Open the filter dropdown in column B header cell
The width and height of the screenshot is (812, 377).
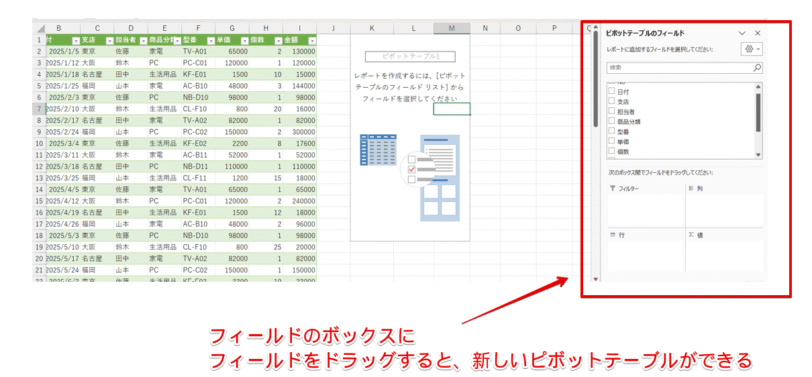pyautogui.click(x=76, y=40)
